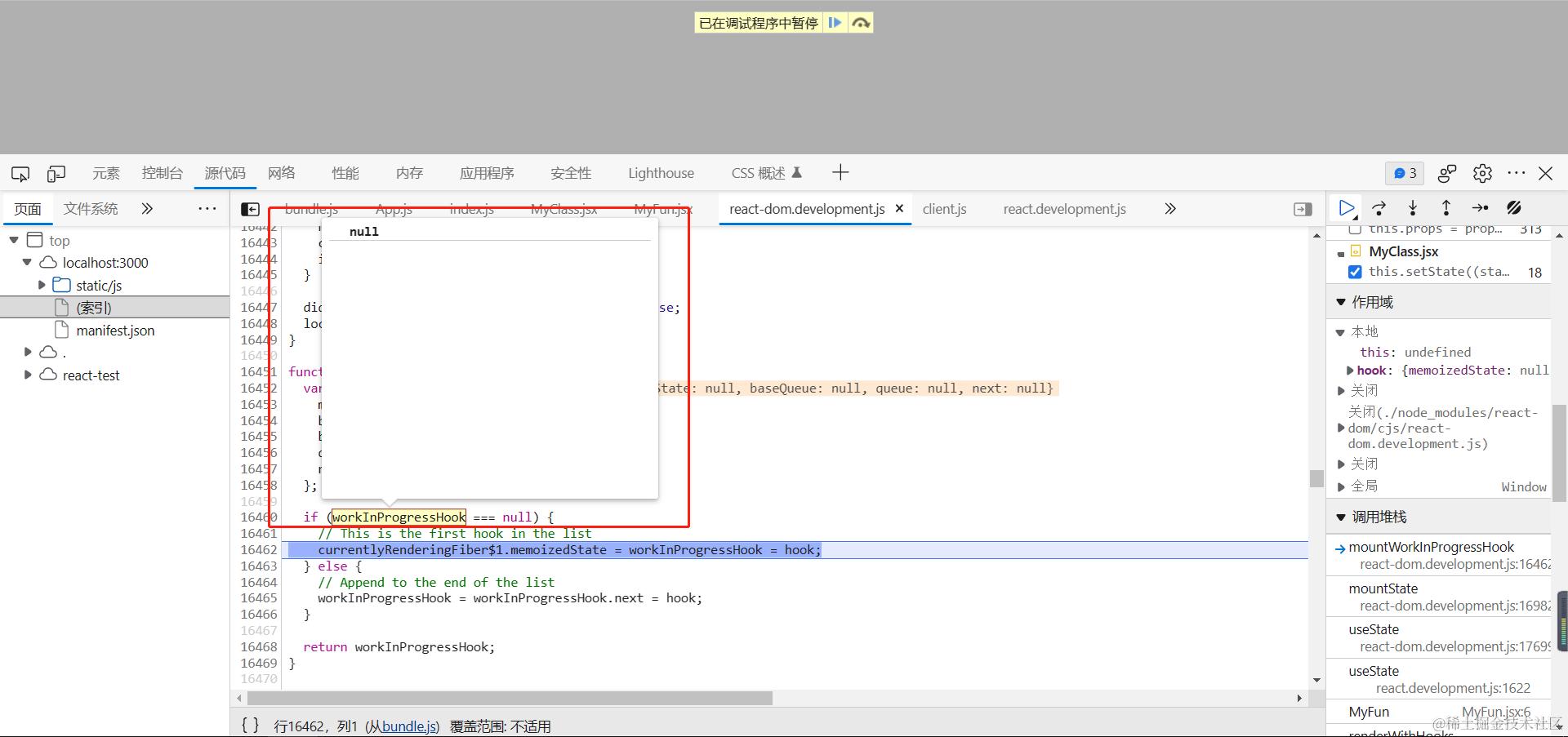Open the DevTools customize menu dots
Viewport: 1568px width, 737px height.
click(x=1517, y=173)
